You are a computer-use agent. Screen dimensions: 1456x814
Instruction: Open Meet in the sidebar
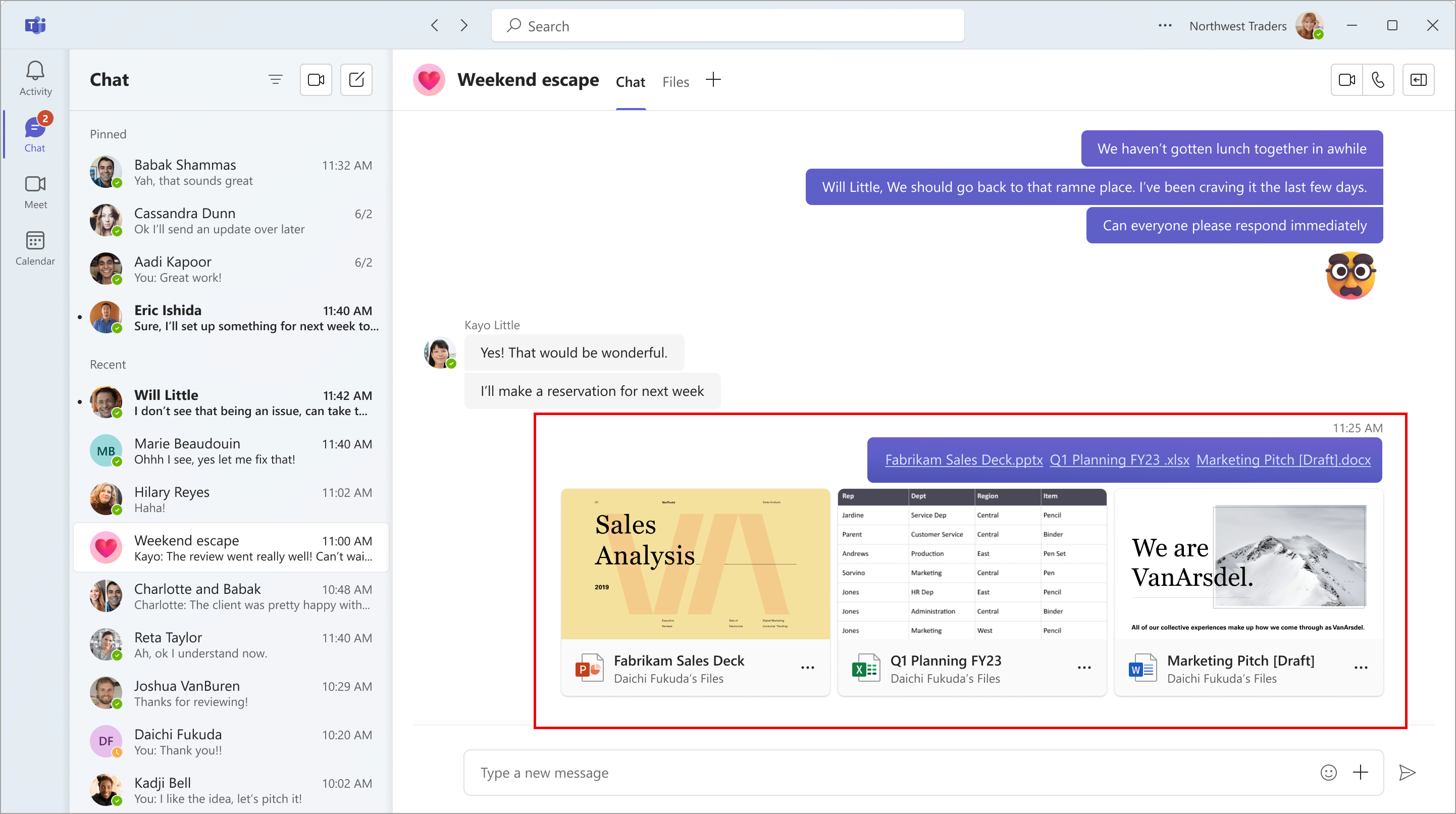click(x=35, y=191)
